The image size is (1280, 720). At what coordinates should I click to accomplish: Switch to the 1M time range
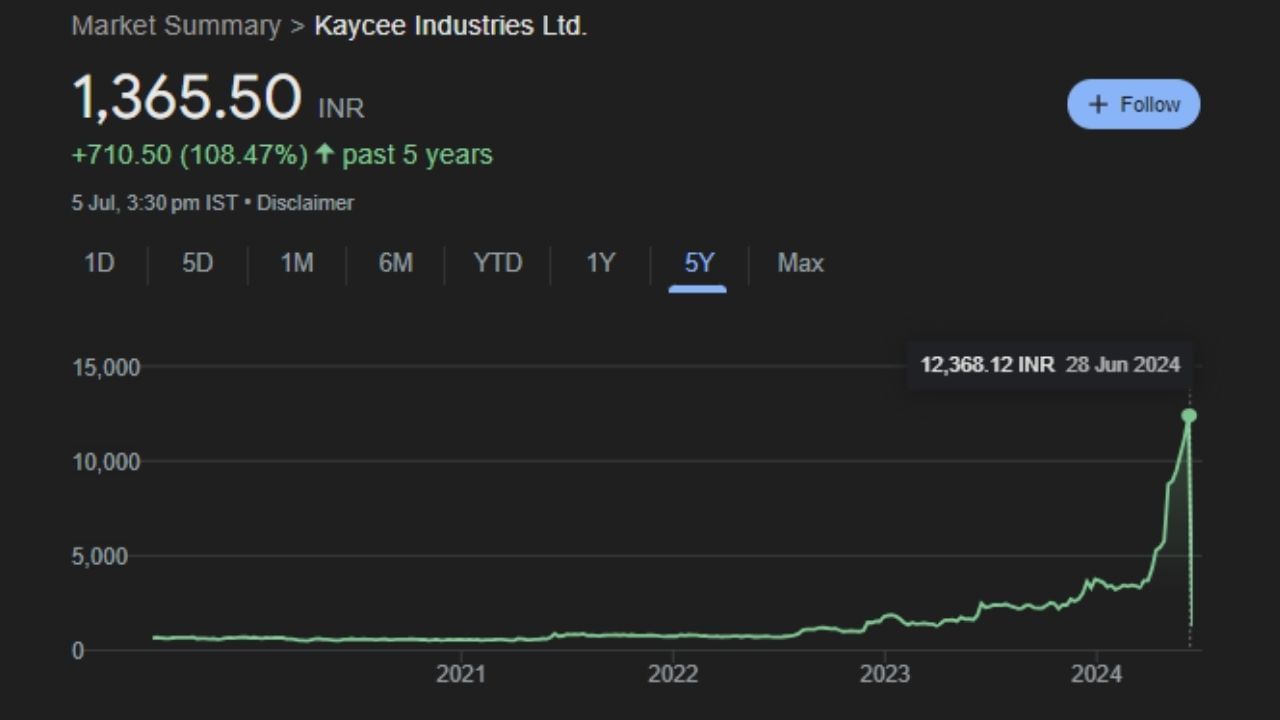click(297, 263)
